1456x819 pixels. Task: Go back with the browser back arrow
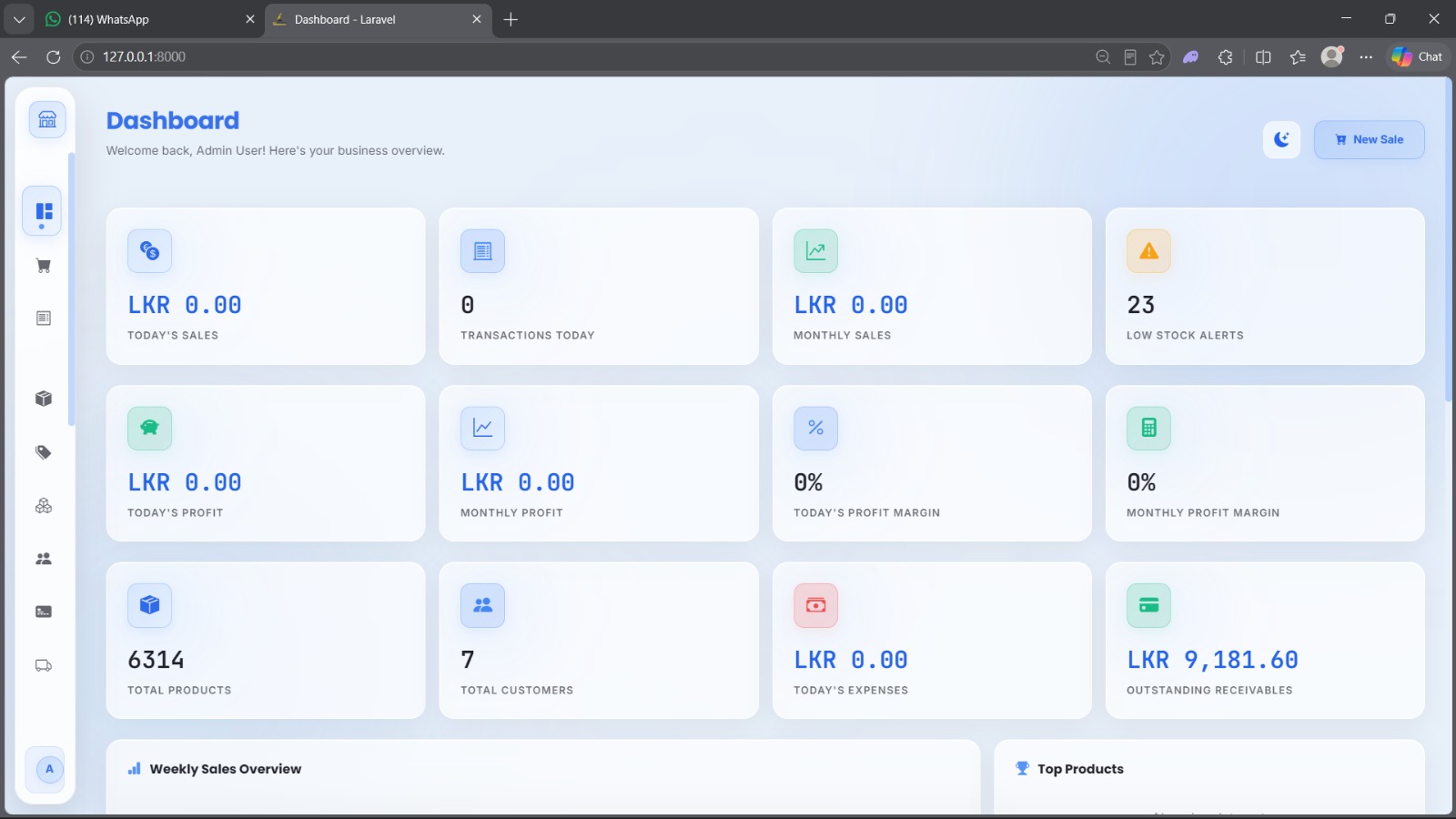[x=19, y=56]
